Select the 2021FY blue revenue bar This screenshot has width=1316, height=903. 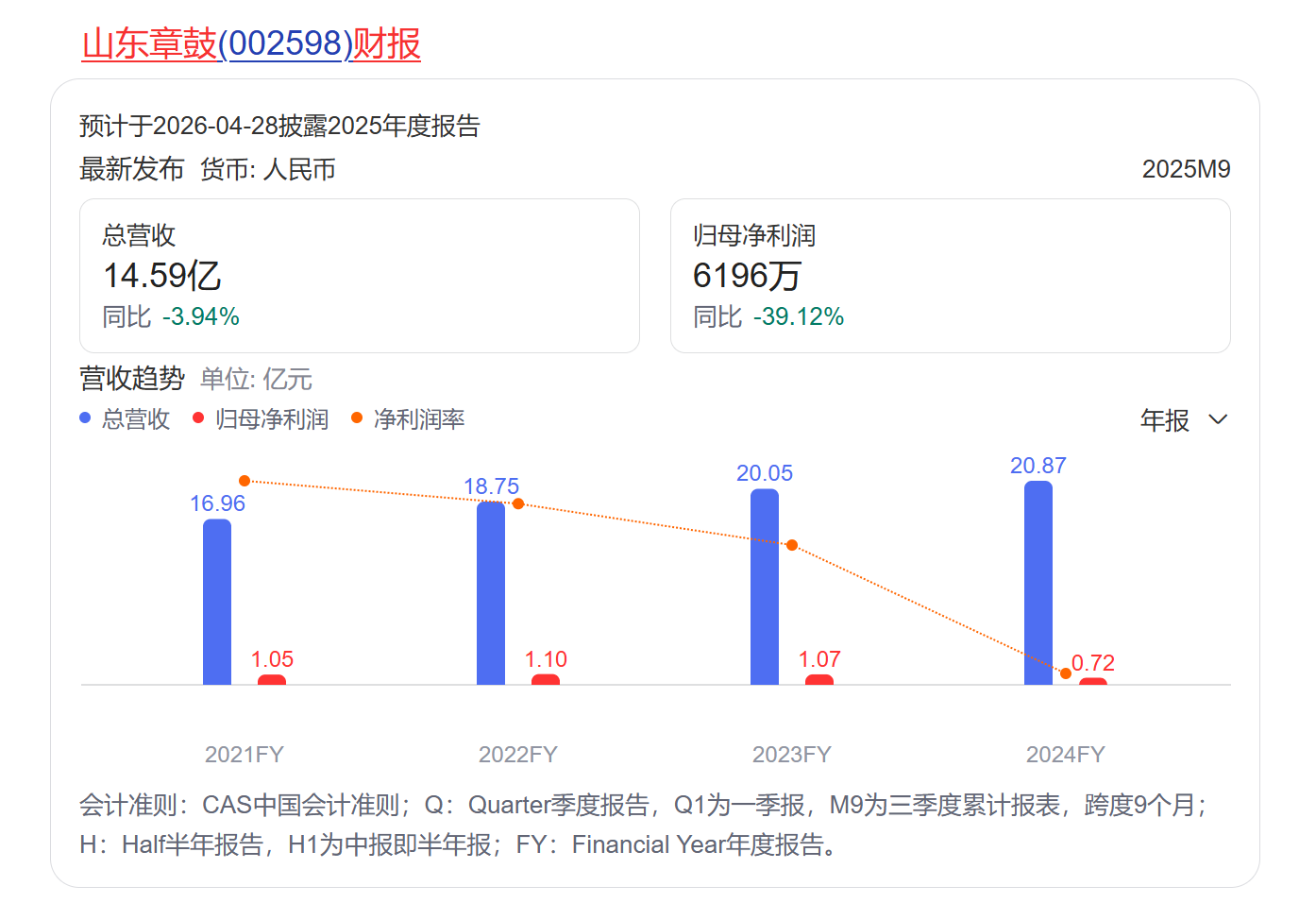217,602
